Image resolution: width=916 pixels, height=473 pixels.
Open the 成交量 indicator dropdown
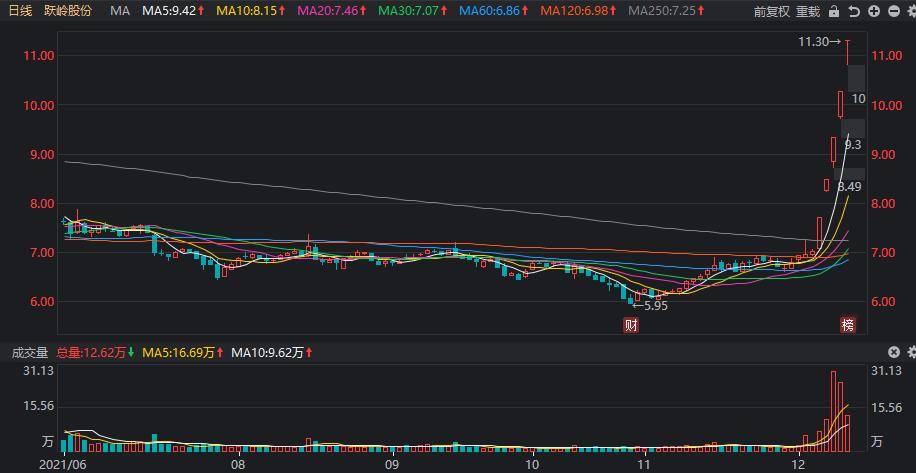30,352
